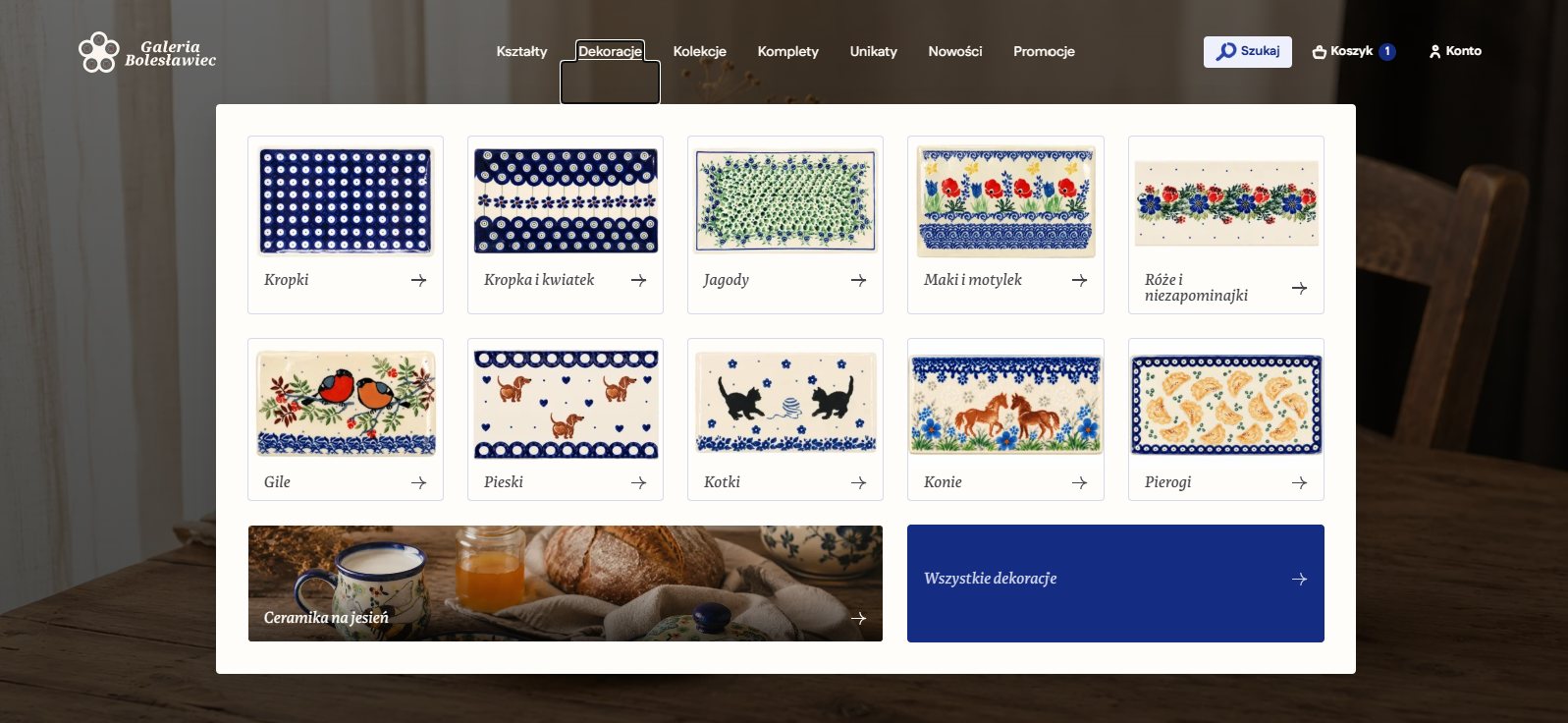Open the Wszystkie dekoracje link
This screenshot has height=723, width=1568.
pyautogui.click(x=1115, y=584)
